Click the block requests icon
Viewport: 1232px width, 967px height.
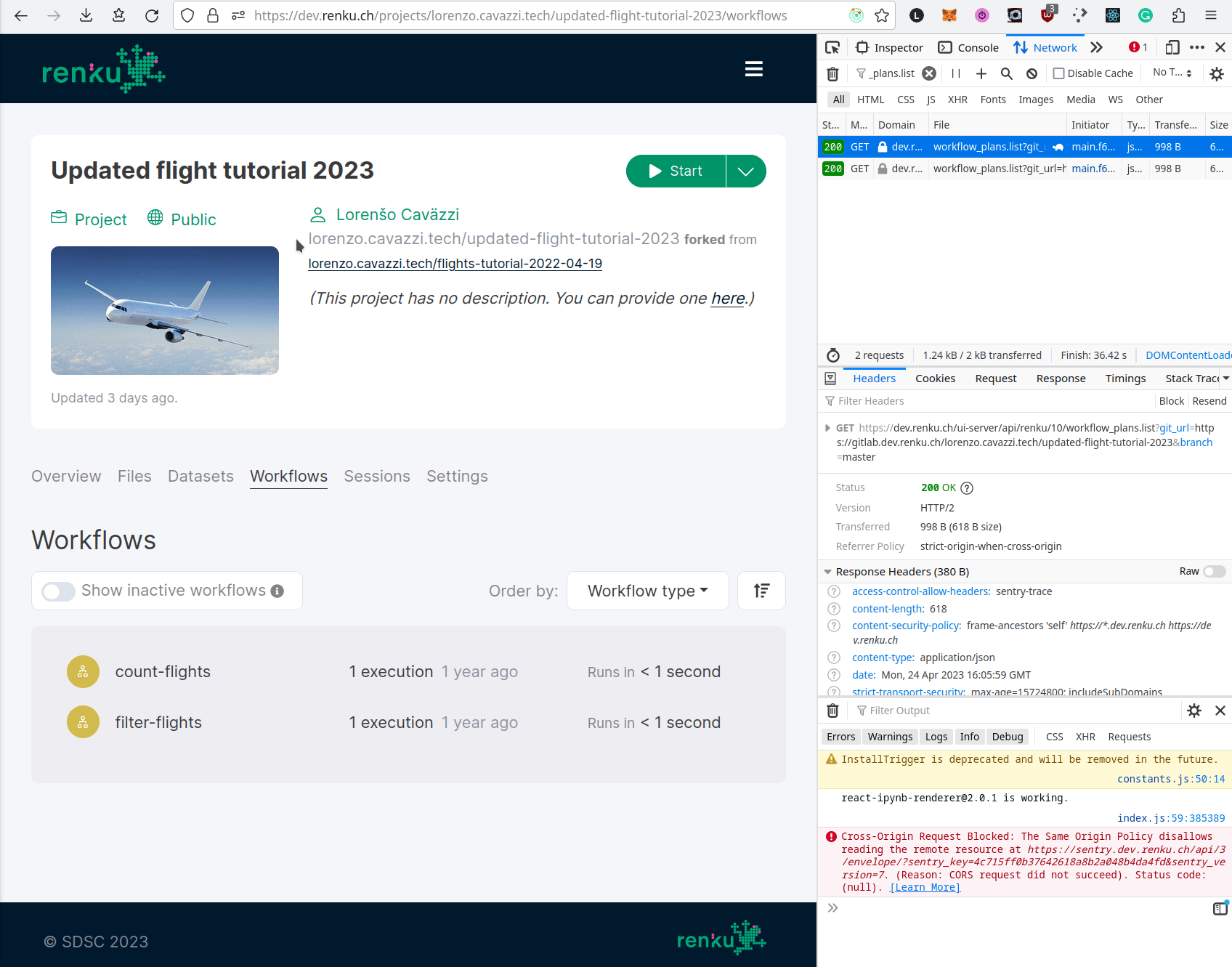tap(1032, 73)
